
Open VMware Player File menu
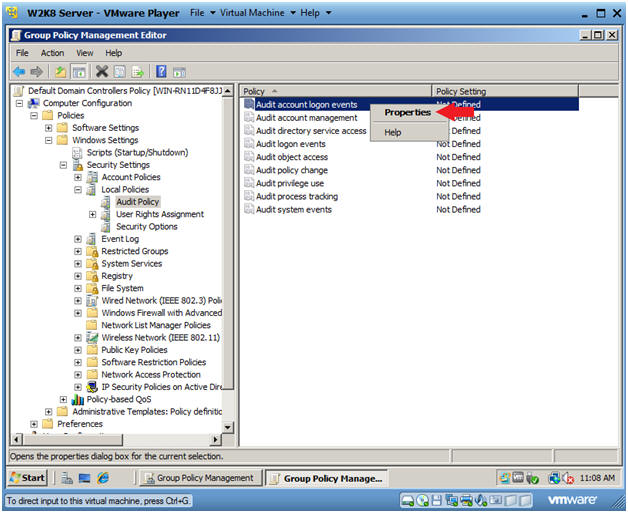click(x=202, y=13)
